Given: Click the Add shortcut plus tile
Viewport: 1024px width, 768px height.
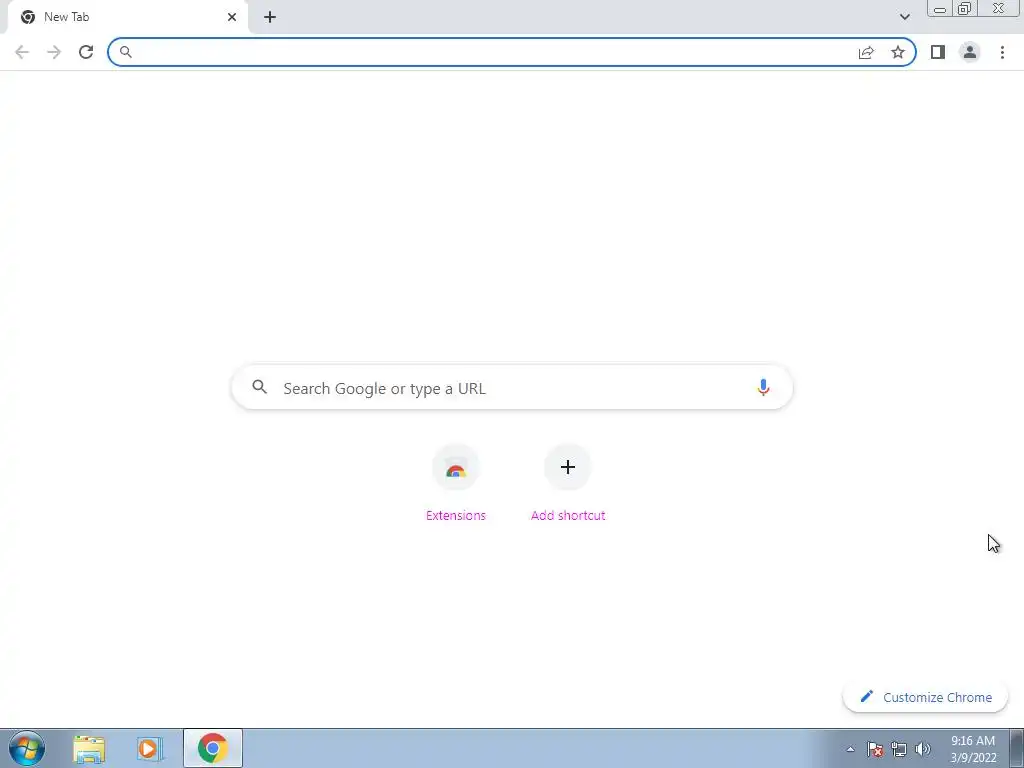Looking at the screenshot, I should coord(568,468).
